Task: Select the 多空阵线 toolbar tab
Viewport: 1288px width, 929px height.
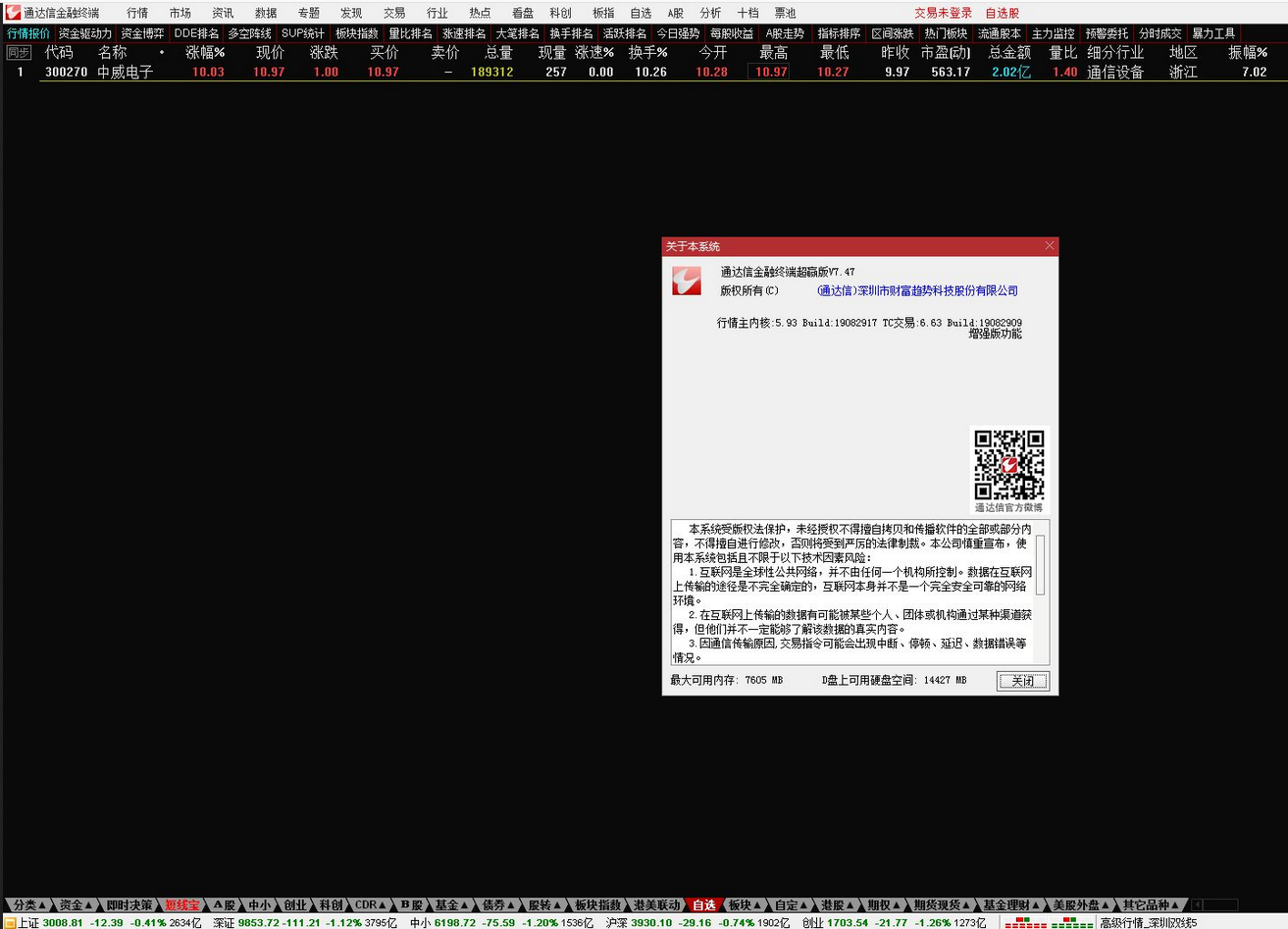Action: click(x=249, y=33)
